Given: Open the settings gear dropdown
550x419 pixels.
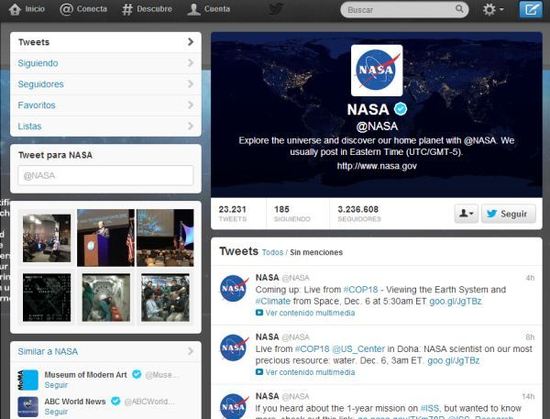Looking at the screenshot, I should [x=492, y=9].
